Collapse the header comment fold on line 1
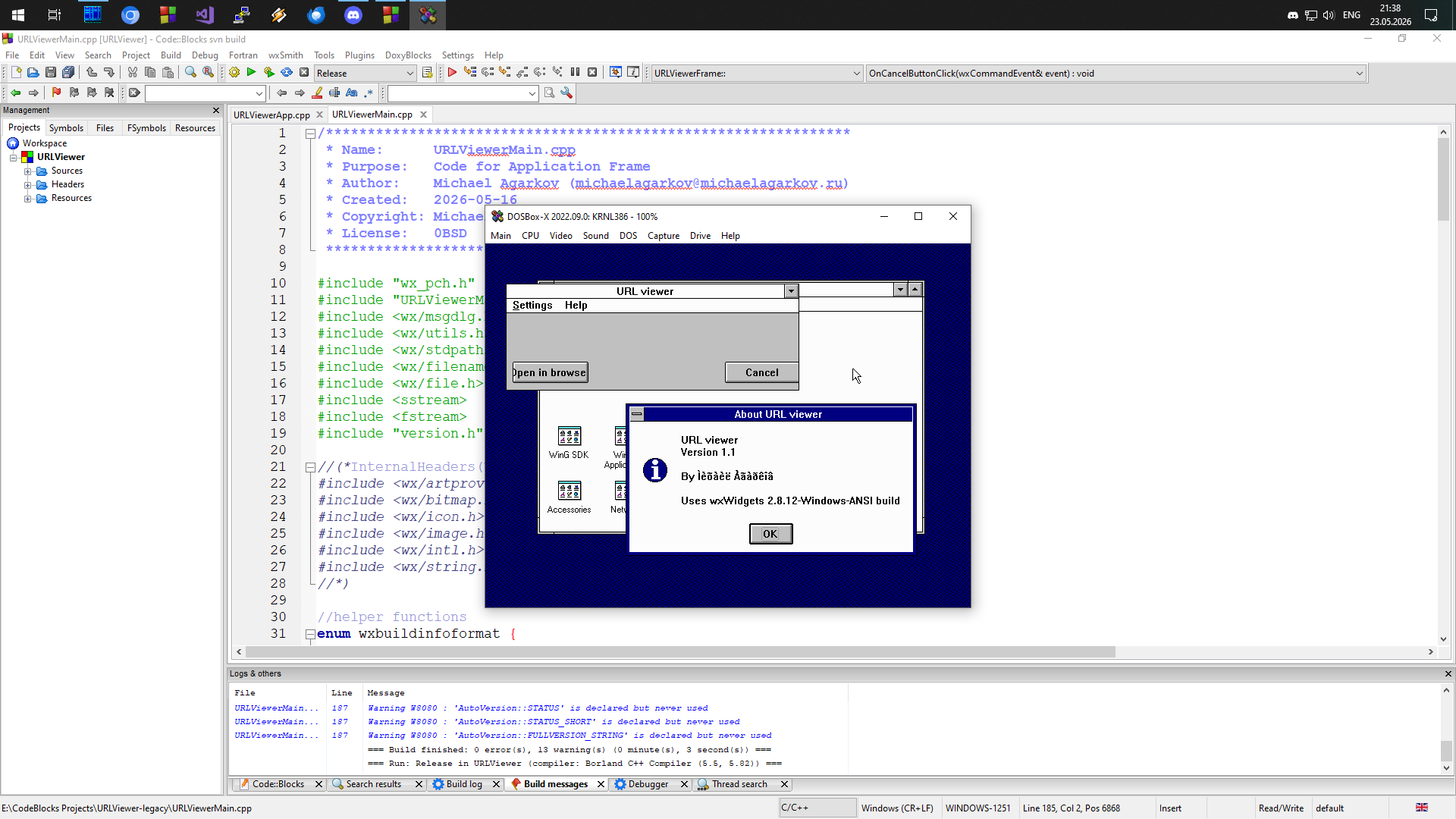Viewport: 1456px width, 819px height. click(310, 133)
